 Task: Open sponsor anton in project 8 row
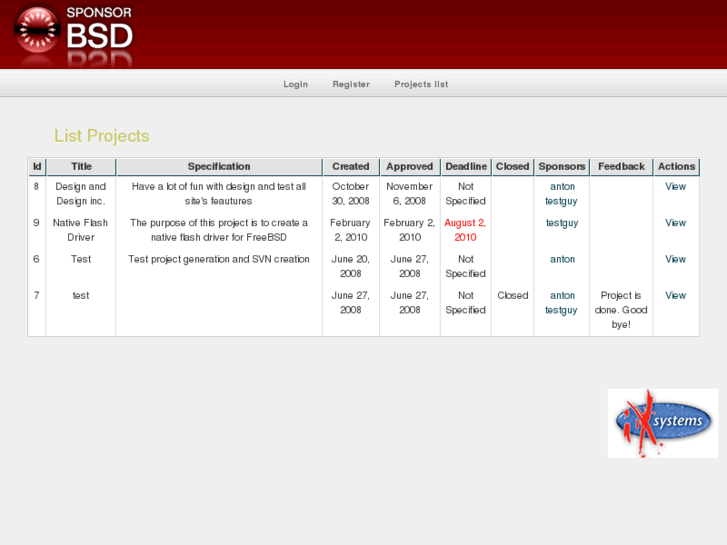[x=562, y=186]
